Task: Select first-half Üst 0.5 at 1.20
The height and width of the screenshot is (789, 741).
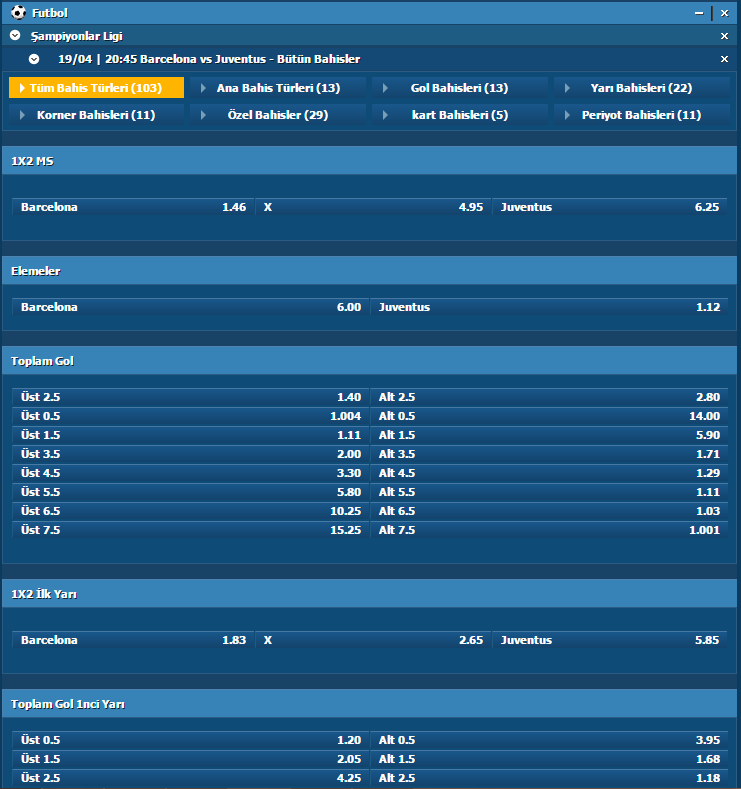Action: (191, 740)
